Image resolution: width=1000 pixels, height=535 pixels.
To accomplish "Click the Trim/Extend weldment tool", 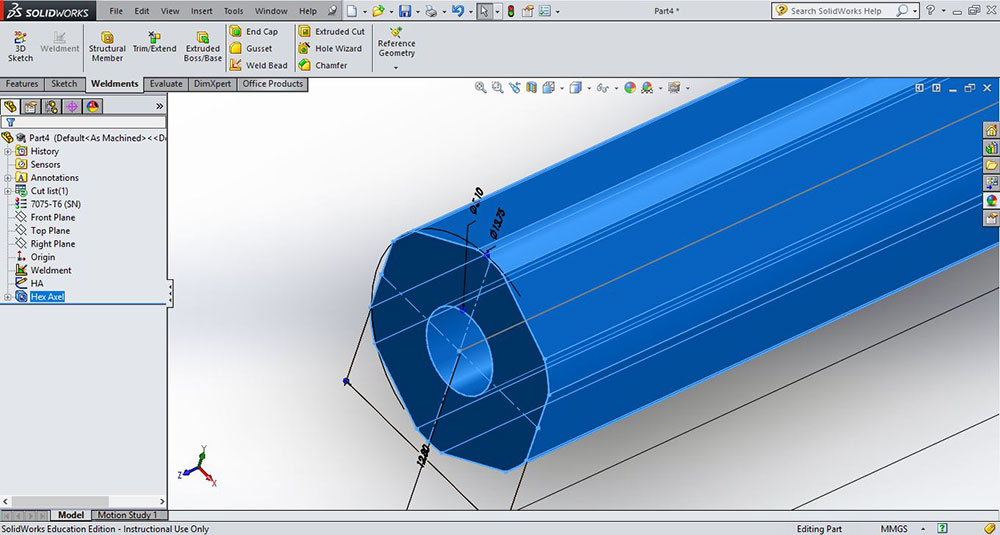I will (x=154, y=41).
